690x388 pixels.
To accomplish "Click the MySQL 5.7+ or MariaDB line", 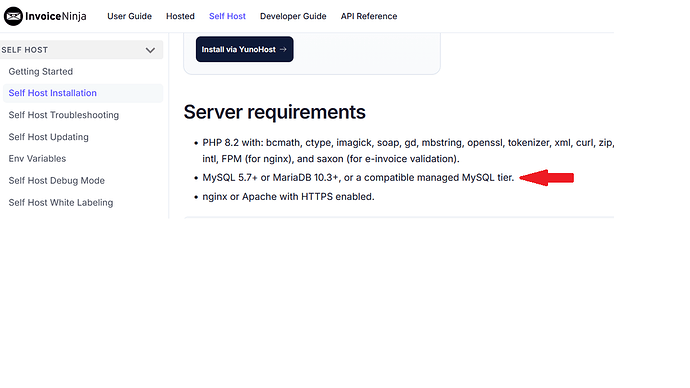I will click(x=358, y=178).
